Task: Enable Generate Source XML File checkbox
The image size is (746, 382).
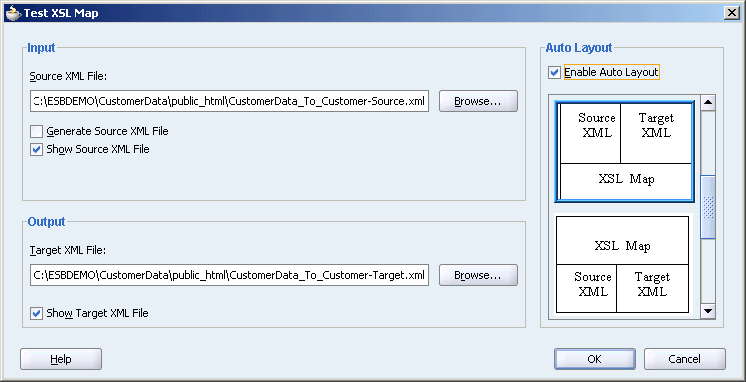Action: (x=37, y=131)
